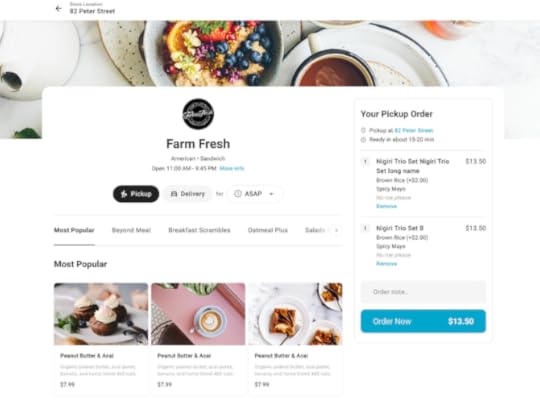
Task: Open the latte coffee menu item thumbnail
Action: pyautogui.click(x=198, y=314)
